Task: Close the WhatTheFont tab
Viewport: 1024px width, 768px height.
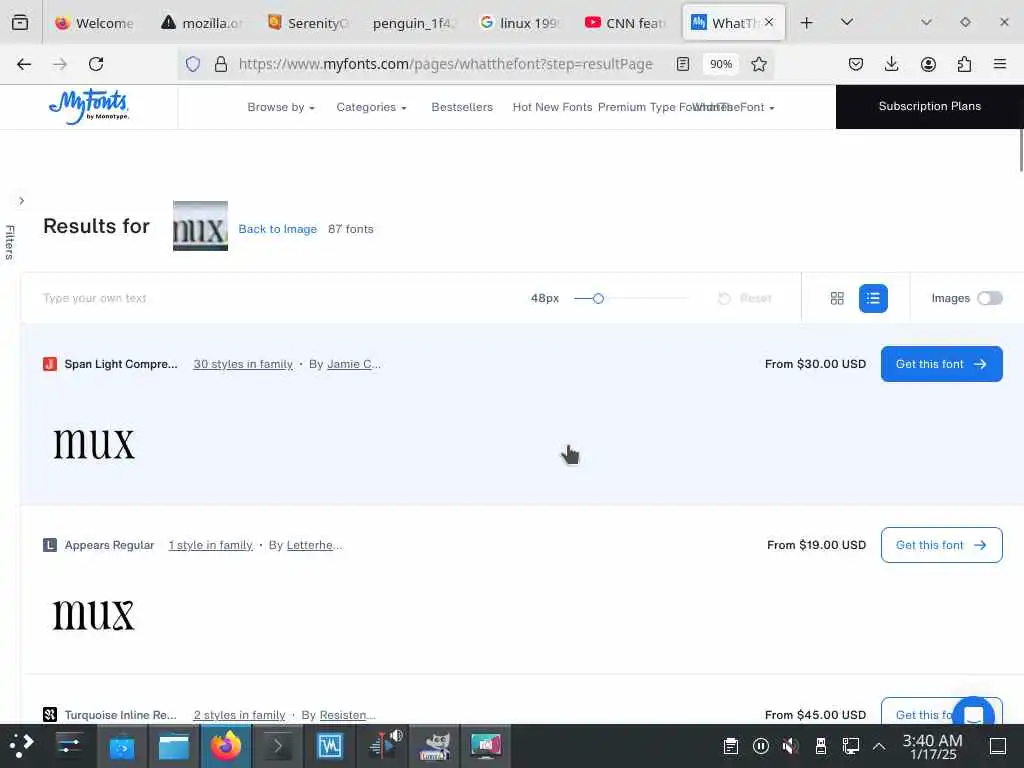Action: point(769,22)
